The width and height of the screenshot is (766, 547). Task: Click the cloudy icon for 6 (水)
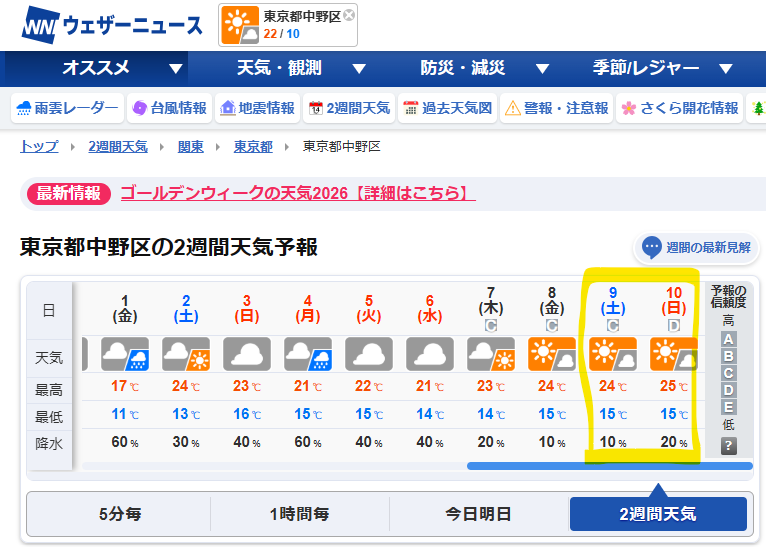click(x=430, y=354)
